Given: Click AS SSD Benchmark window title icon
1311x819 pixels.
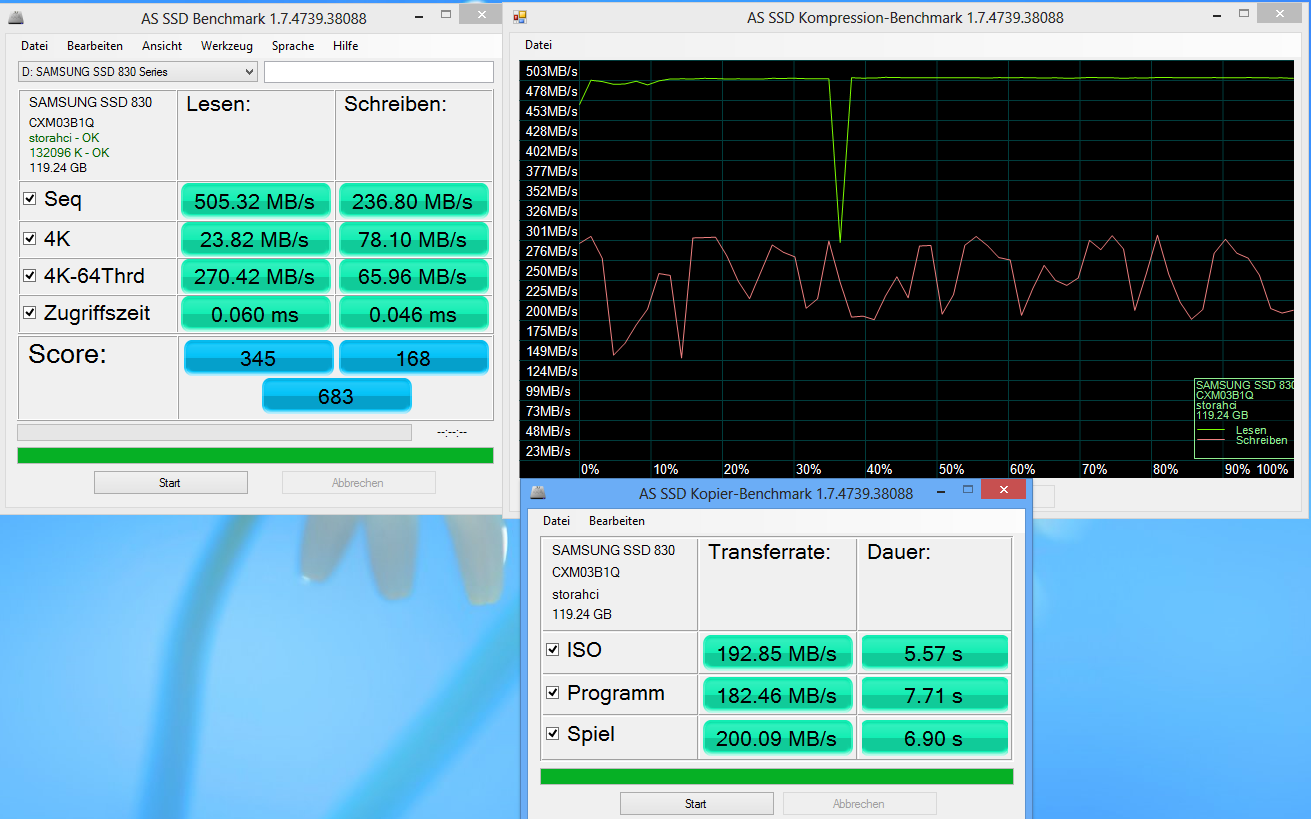Looking at the screenshot, I should [18, 18].
